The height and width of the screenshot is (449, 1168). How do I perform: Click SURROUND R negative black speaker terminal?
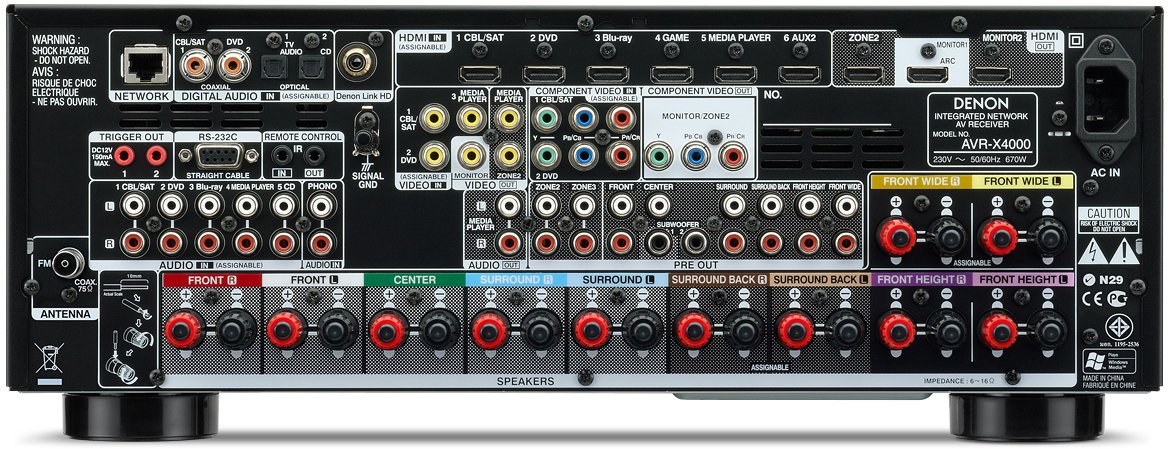pyautogui.click(x=541, y=331)
